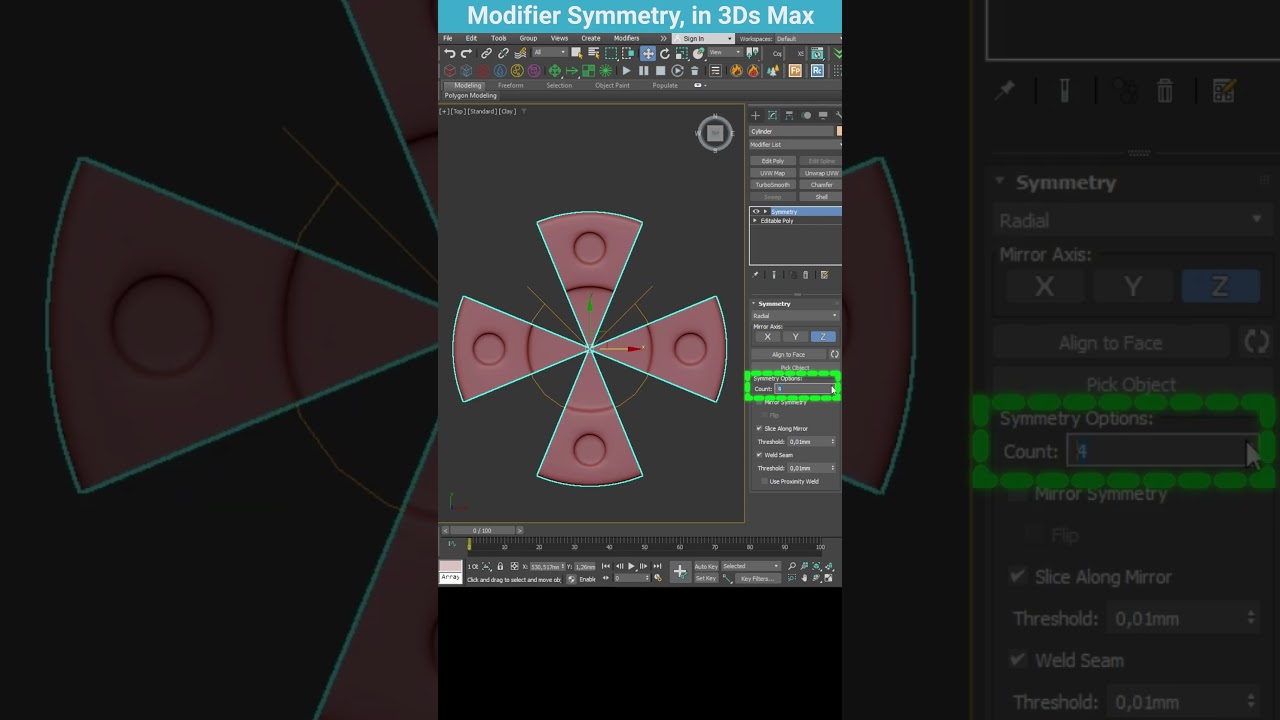The image size is (1280, 720).
Task: Open the Display command panel tab
Action: pyautogui.click(x=823, y=115)
